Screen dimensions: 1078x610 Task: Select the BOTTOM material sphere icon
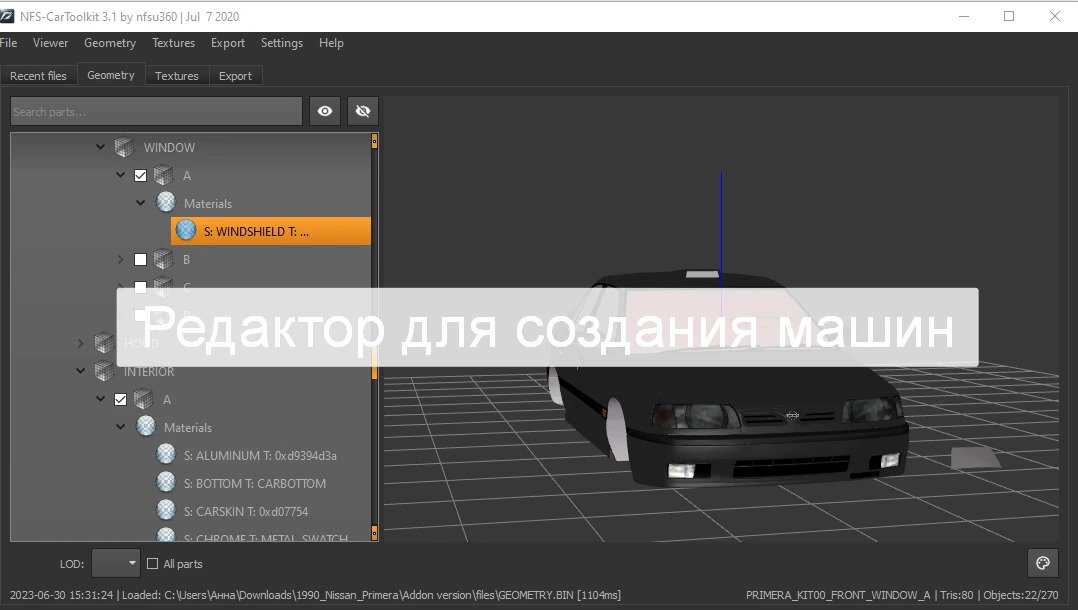165,482
